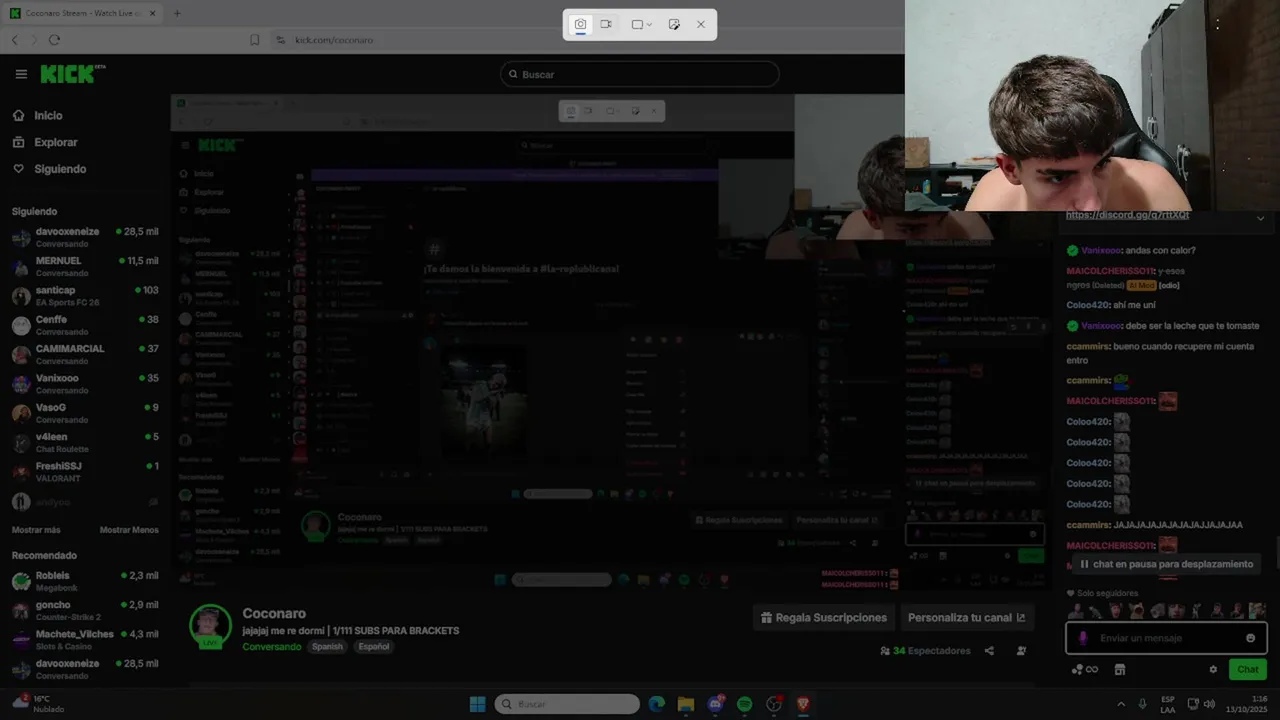Open a new browser tab

[x=177, y=13]
